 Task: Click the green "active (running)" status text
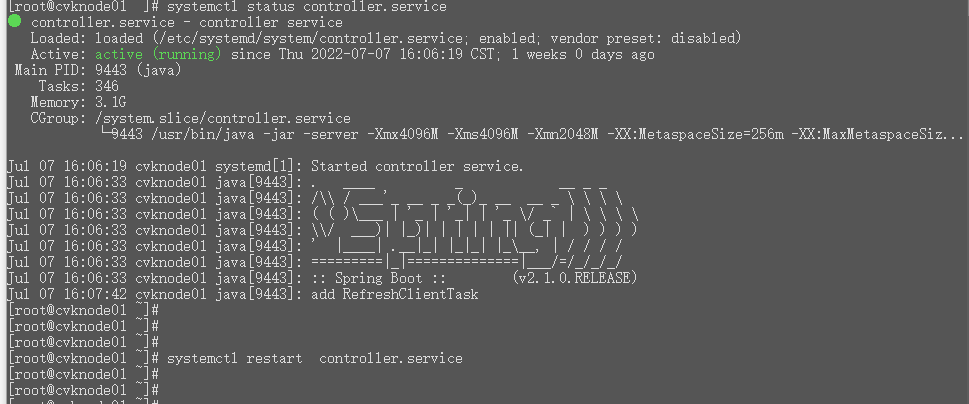148,54
